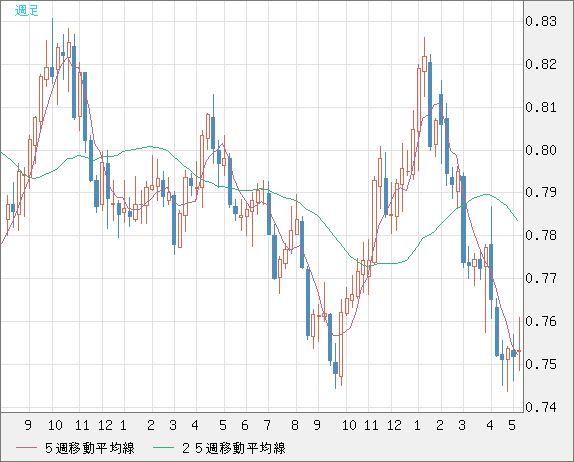Select the 0.83 price axis label

click(x=541, y=21)
